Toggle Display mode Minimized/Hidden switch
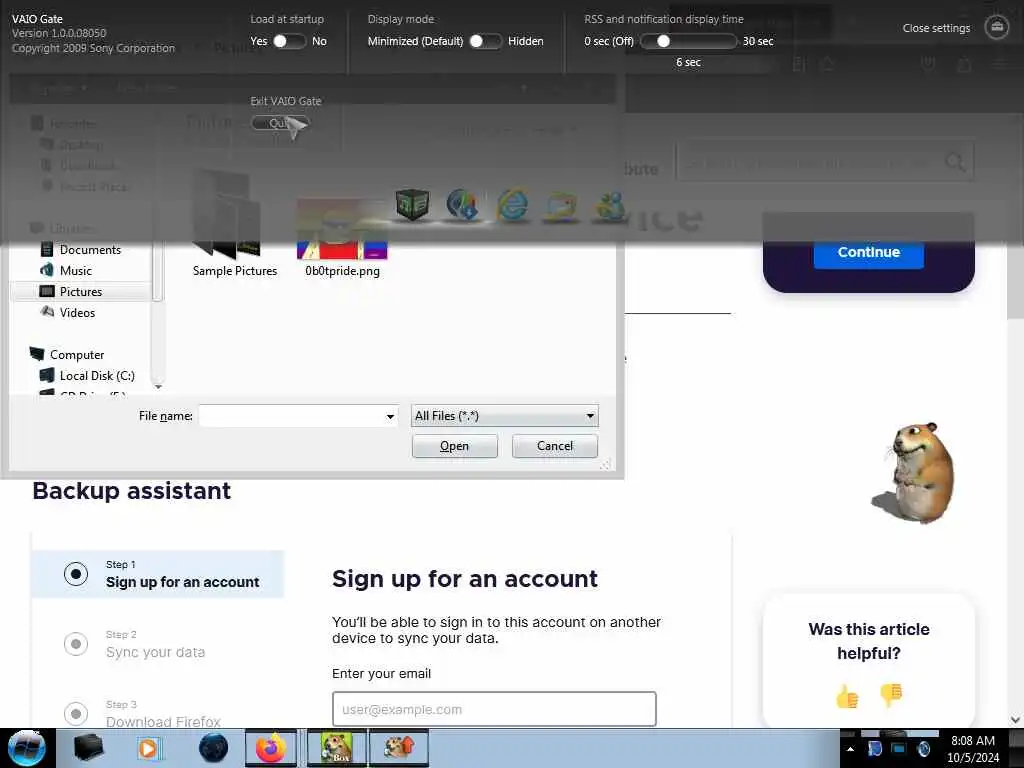The width and height of the screenshot is (1024, 768). click(x=485, y=41)
